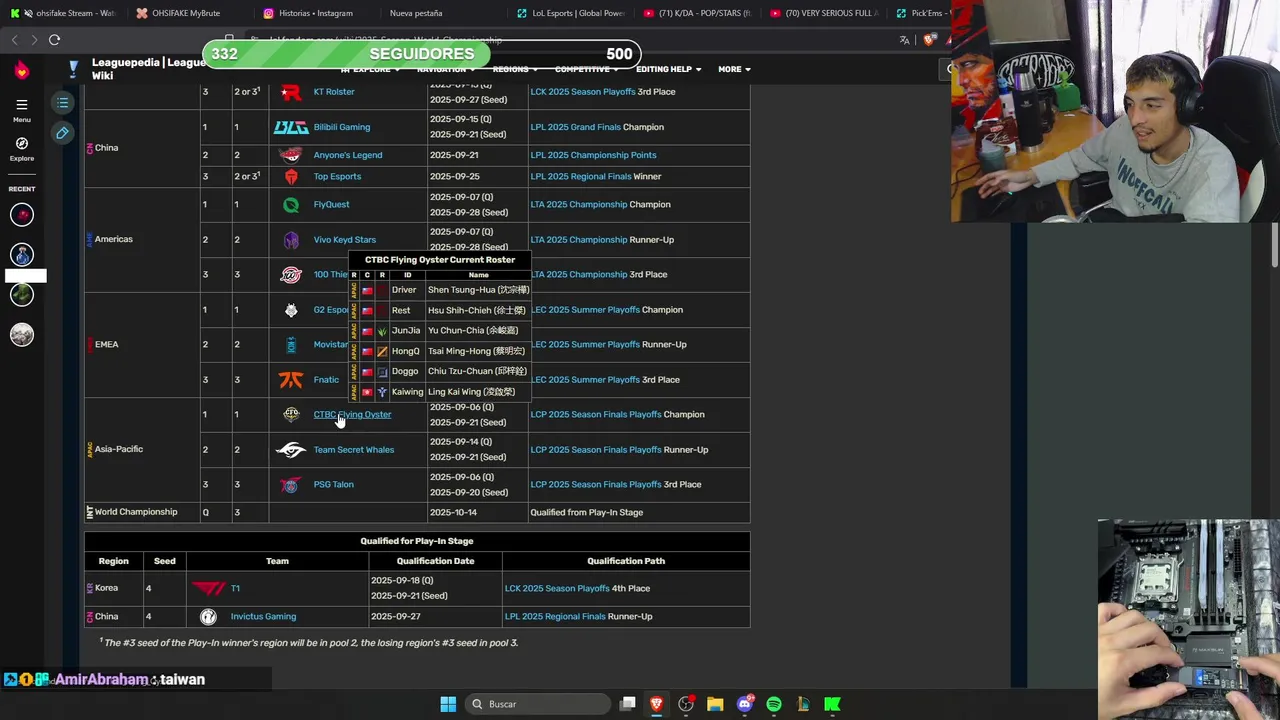Open the wiki table of contents icon
Viewport: 1280px width, 720px height.
coord(62,103)
